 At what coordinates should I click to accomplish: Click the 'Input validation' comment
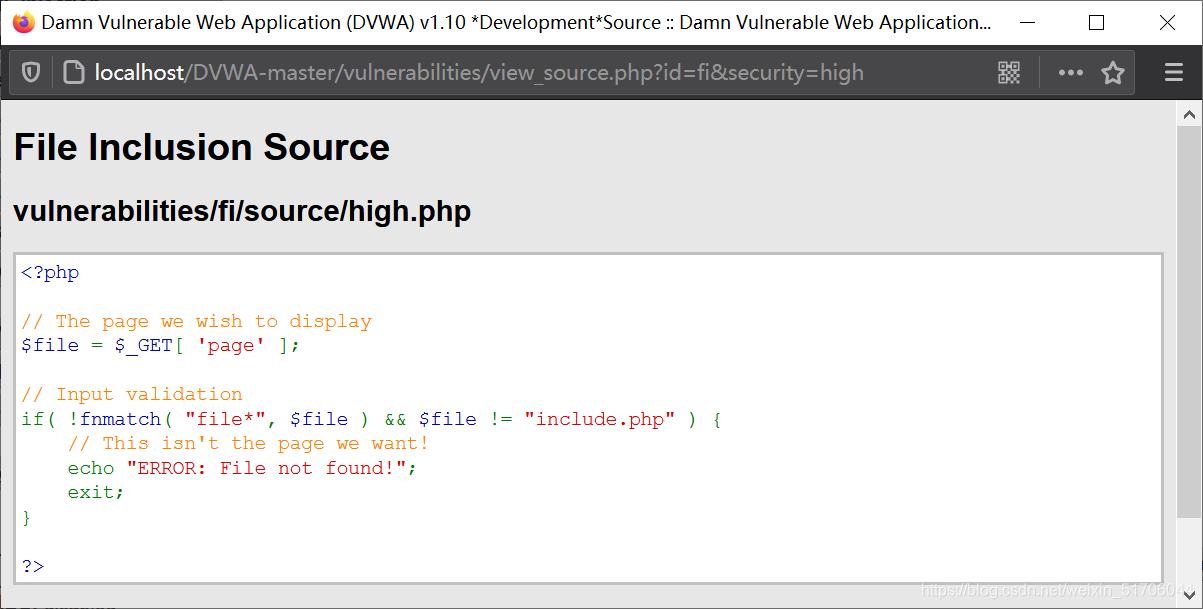[x=132, y=394]
